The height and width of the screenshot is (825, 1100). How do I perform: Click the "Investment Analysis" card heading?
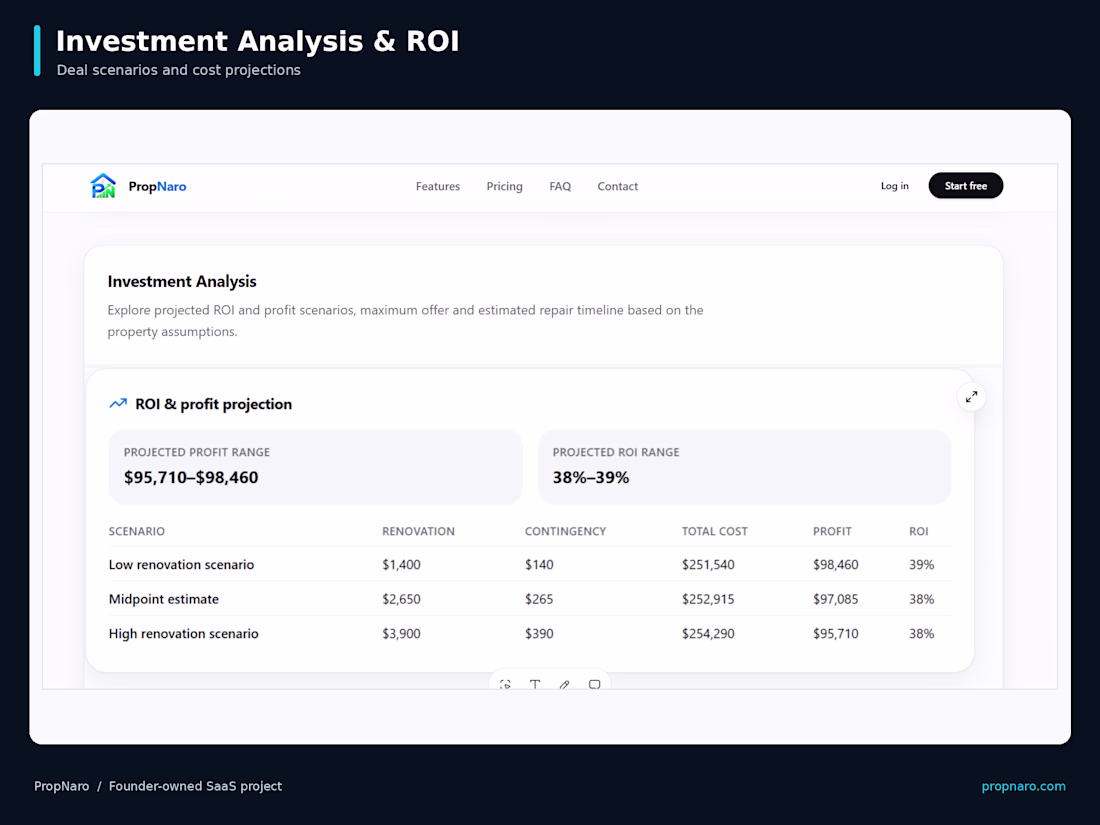coord(182,281)
